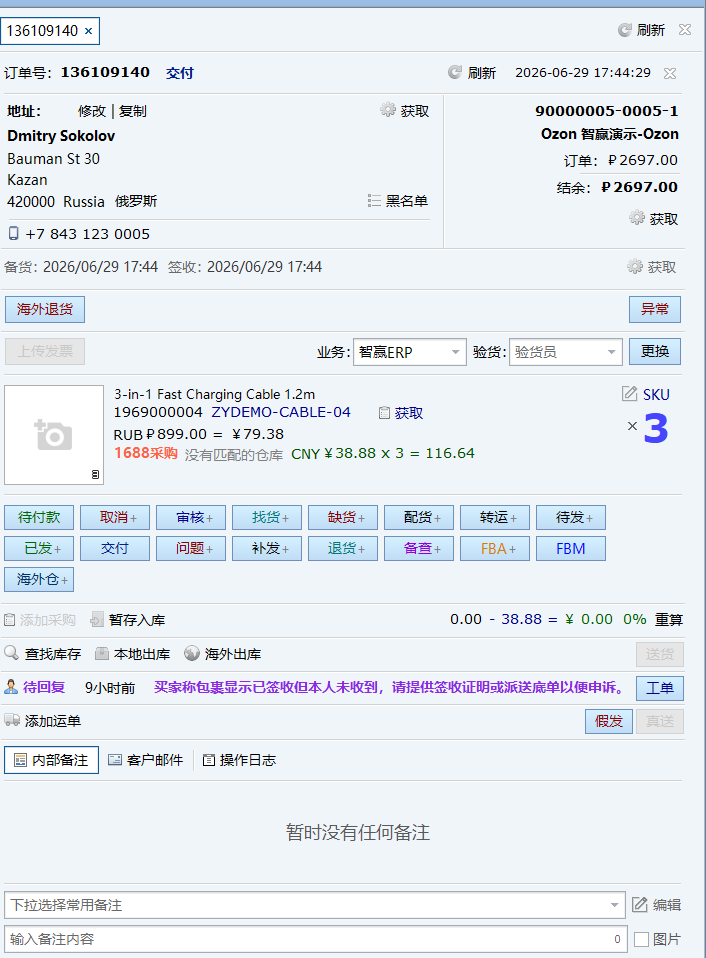Click the 工单 ticket button
Viewport: 706px width, 958px height.
(660, 688)
